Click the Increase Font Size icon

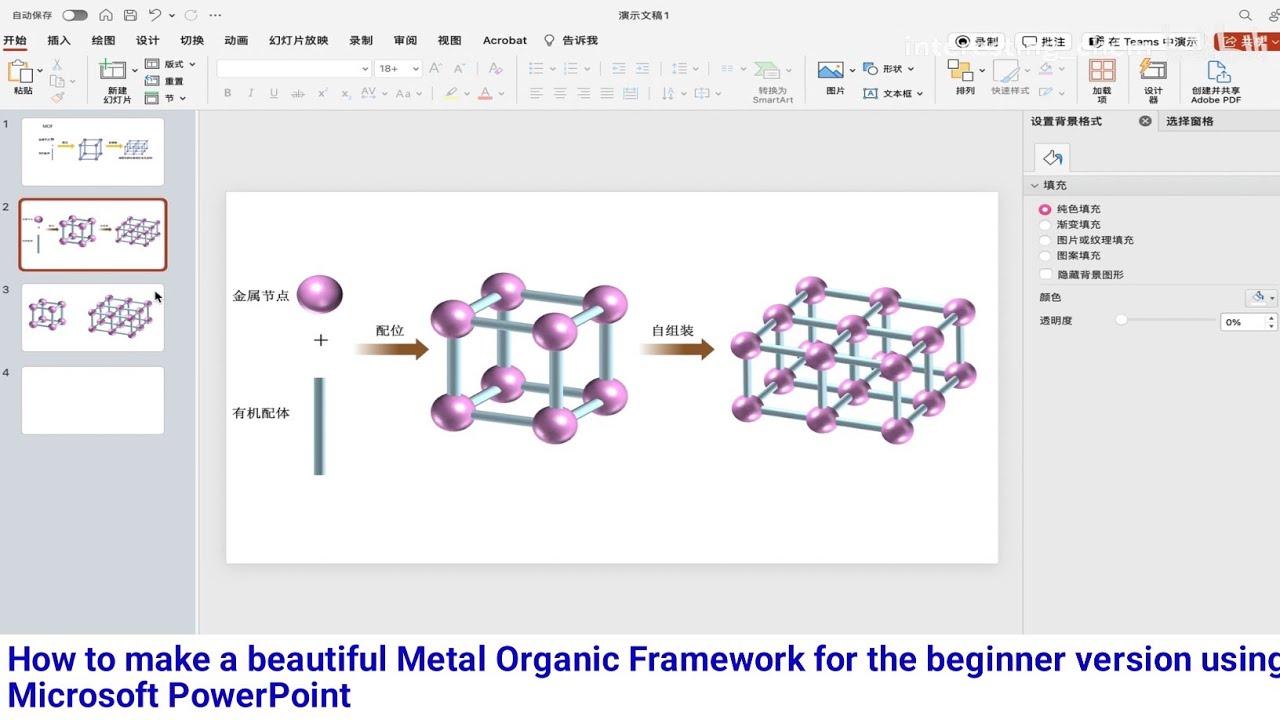pos(435,68)
